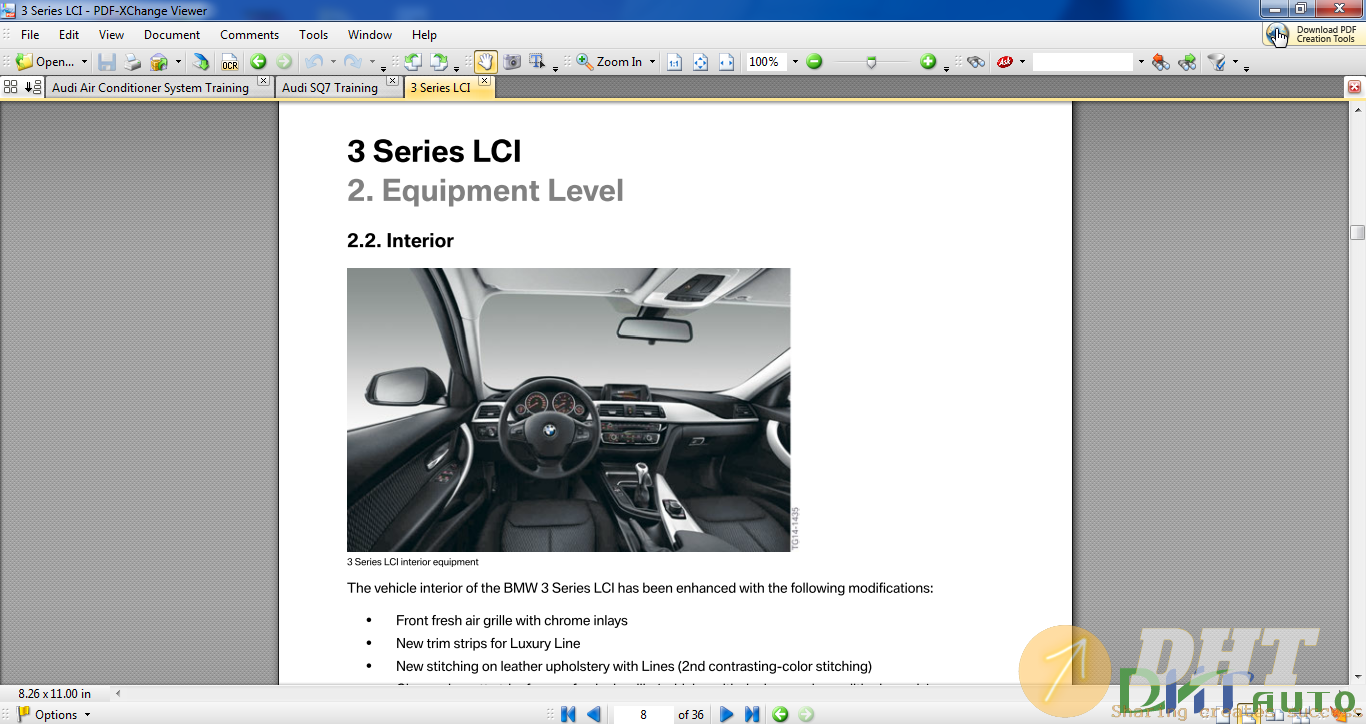Viewport: 1366px width, 724px height.
Task: Click the scan-to-PDF scanner icon
Action: click(159, 62)
